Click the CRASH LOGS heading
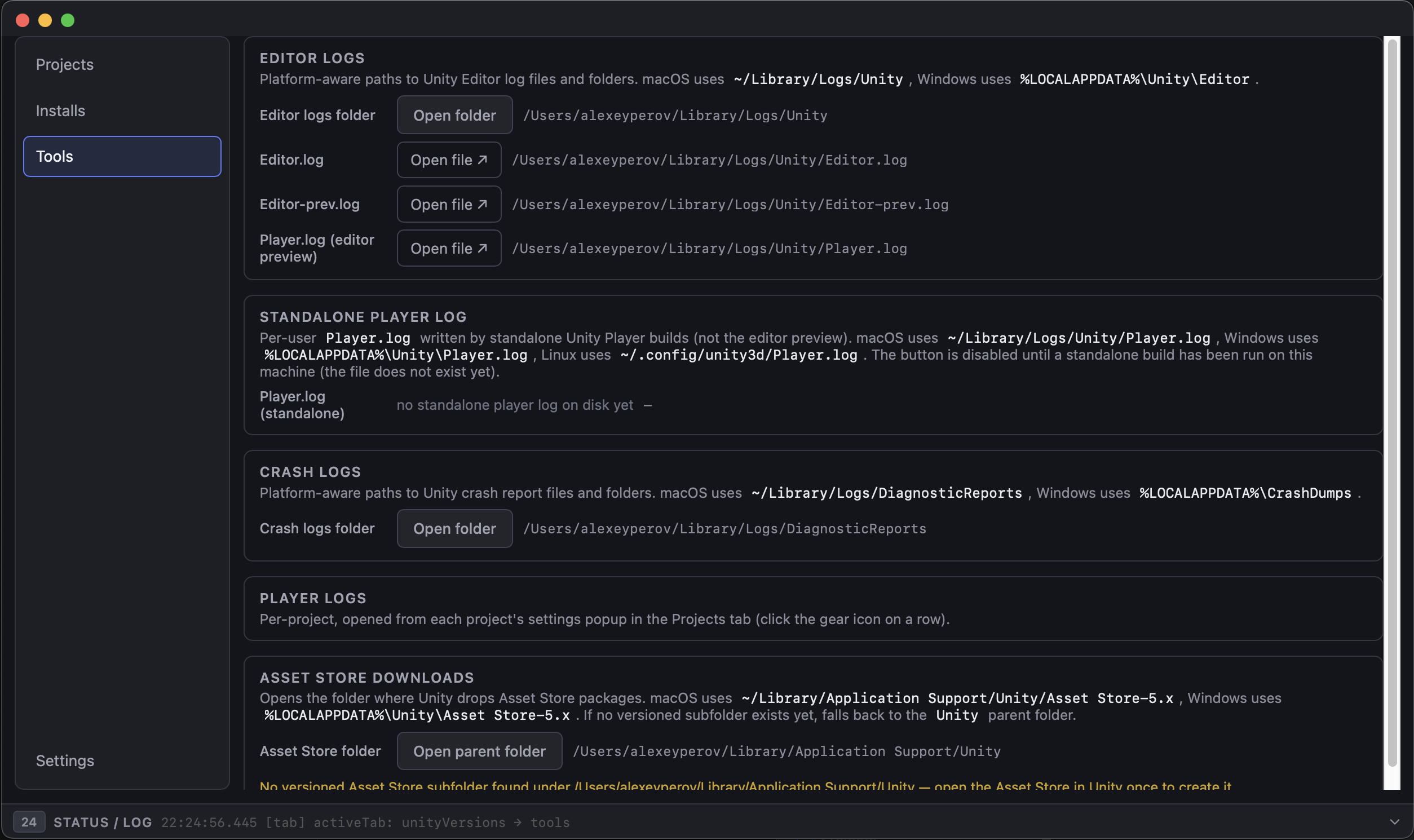Screen dimensions: 1414x840 tap(310, 472)
